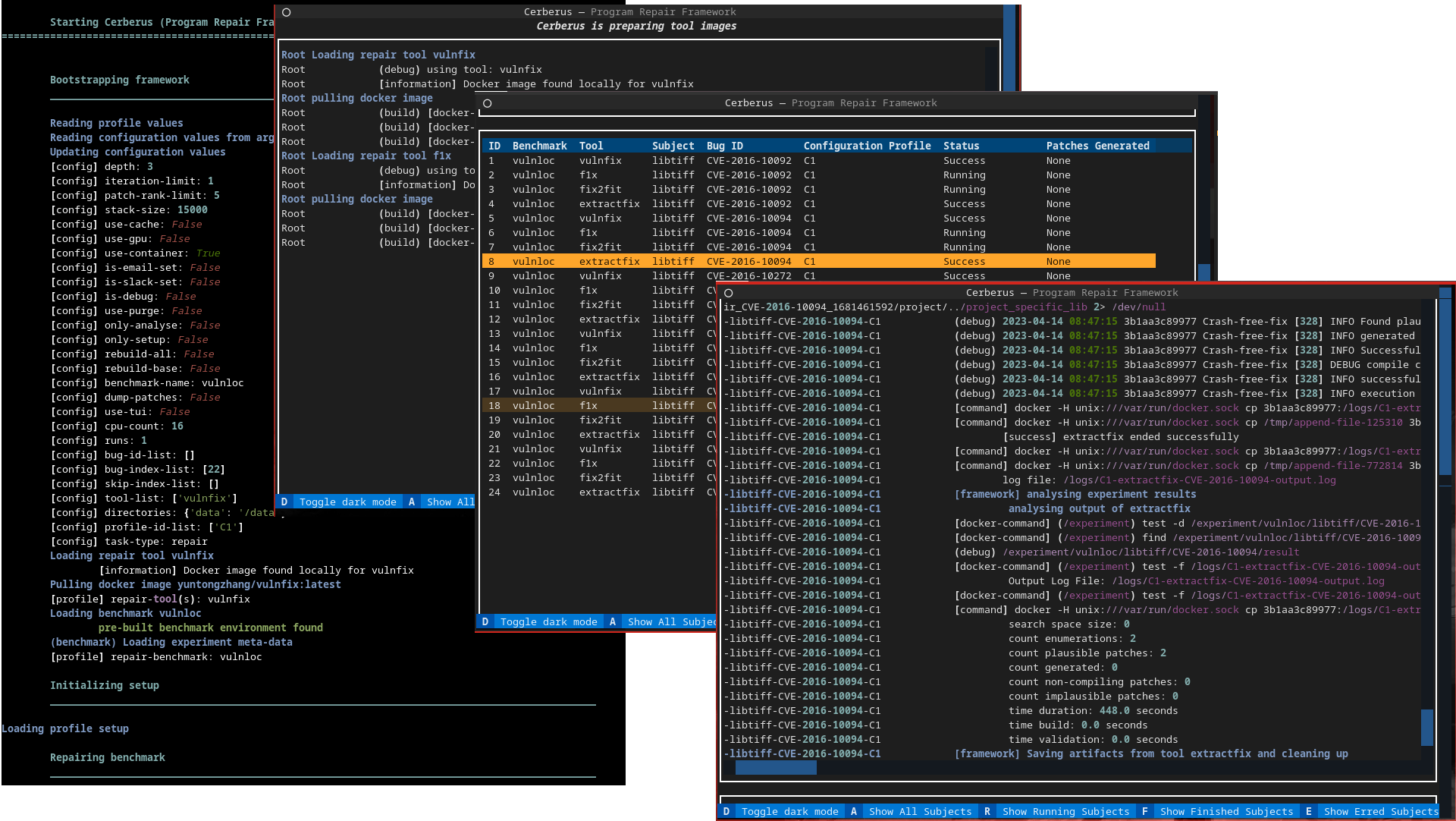
Task: Click Show Running Subjects footer button
Action: coord(1065,811)
